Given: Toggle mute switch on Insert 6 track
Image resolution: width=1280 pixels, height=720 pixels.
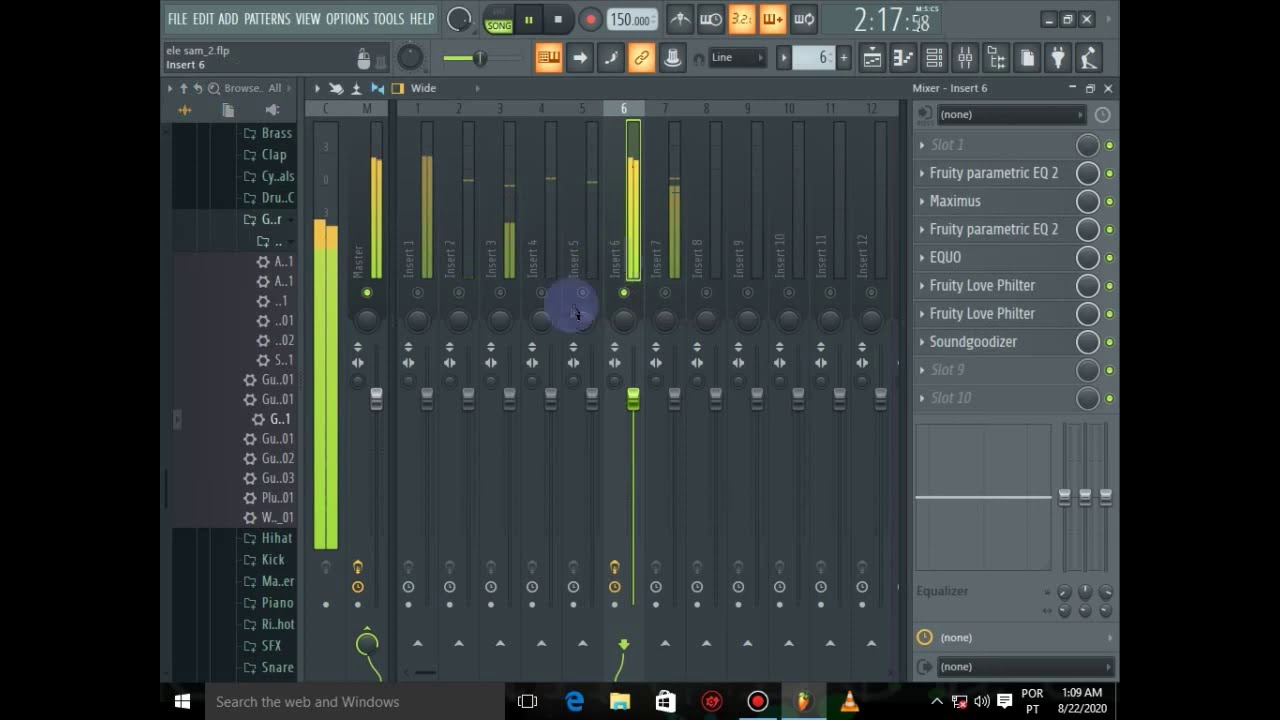Looking at the screenshot, I should 624,293.
